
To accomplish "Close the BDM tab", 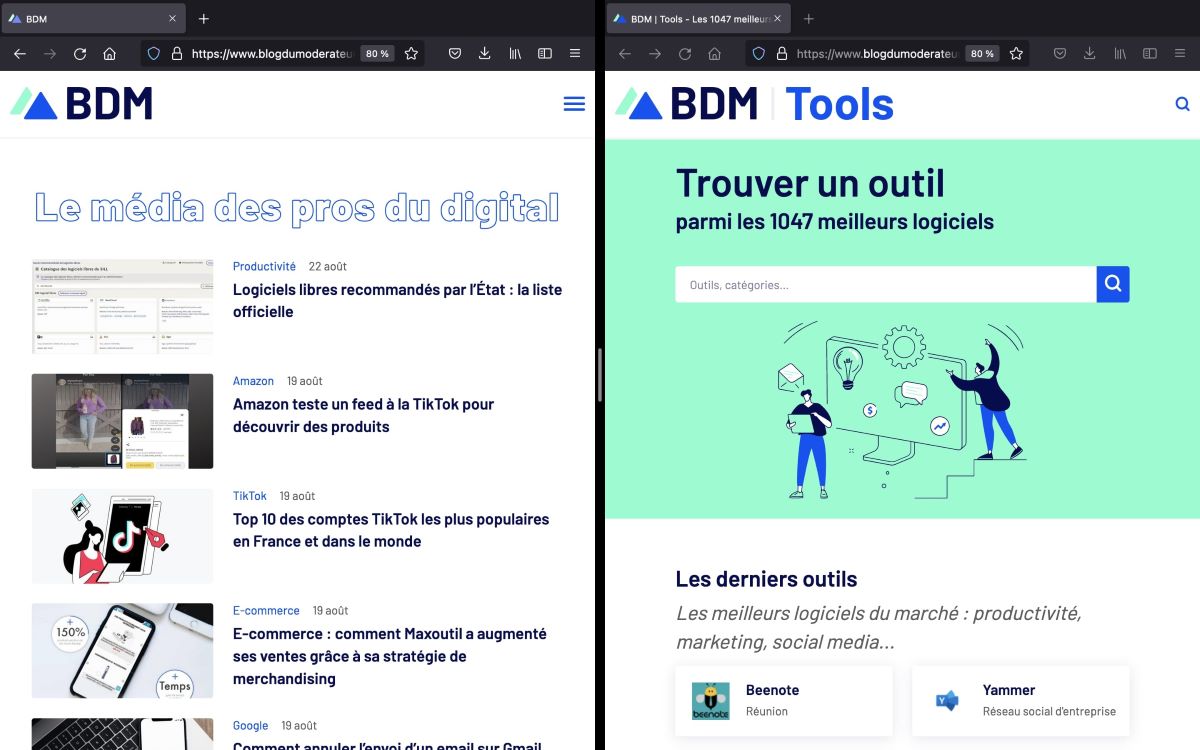I will [x=172, y=19].
